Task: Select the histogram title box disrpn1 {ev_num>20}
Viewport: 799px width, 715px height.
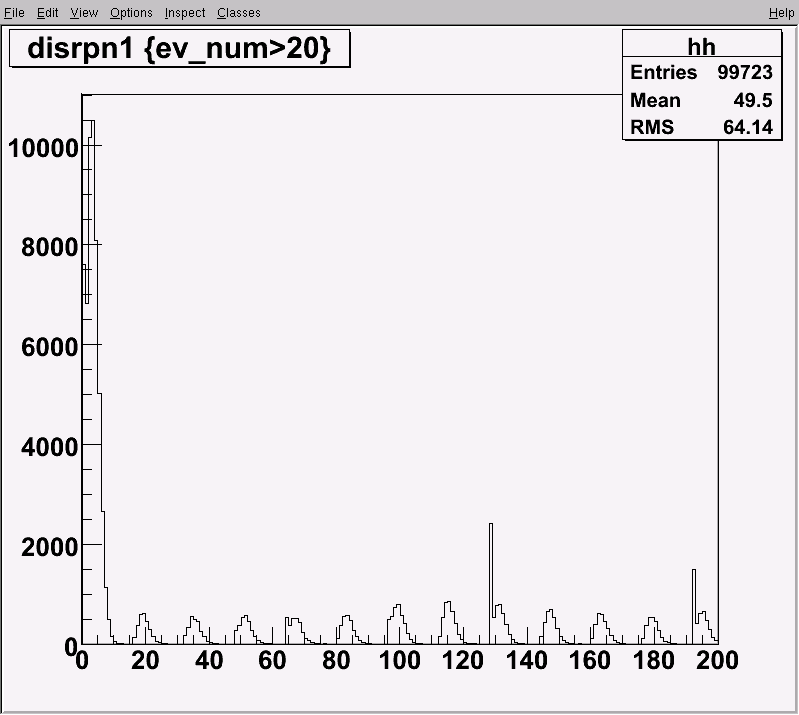Action: pos(180,48)
